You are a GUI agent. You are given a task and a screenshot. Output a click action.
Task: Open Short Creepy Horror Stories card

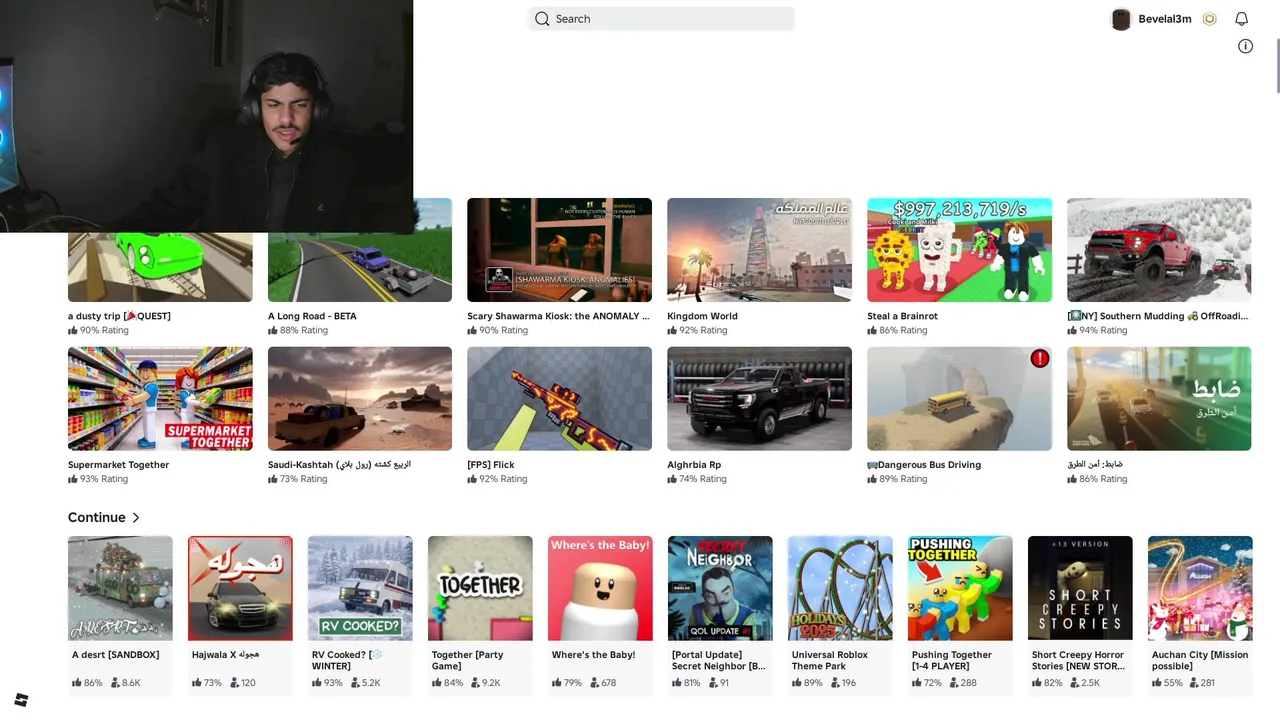(1080, 615)
